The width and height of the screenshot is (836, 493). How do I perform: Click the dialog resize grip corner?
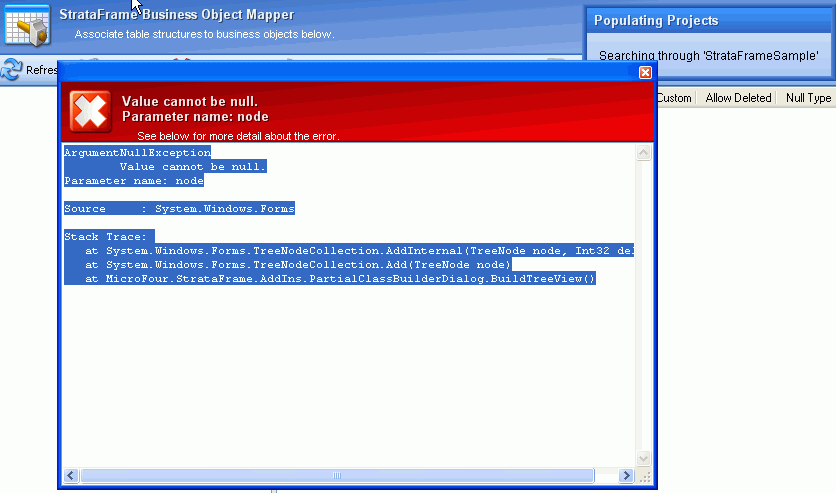[x=644, y=476]
